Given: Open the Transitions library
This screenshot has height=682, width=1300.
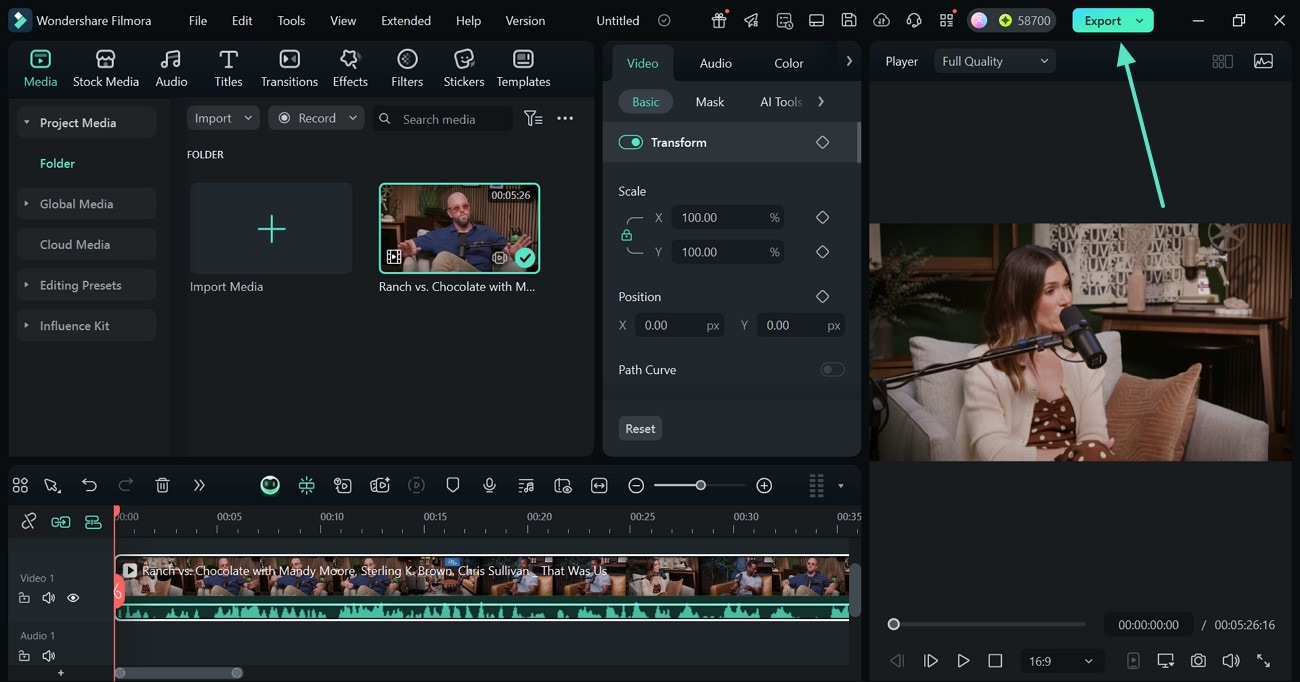Looking at the screenshot, I should tap(289, 68).
